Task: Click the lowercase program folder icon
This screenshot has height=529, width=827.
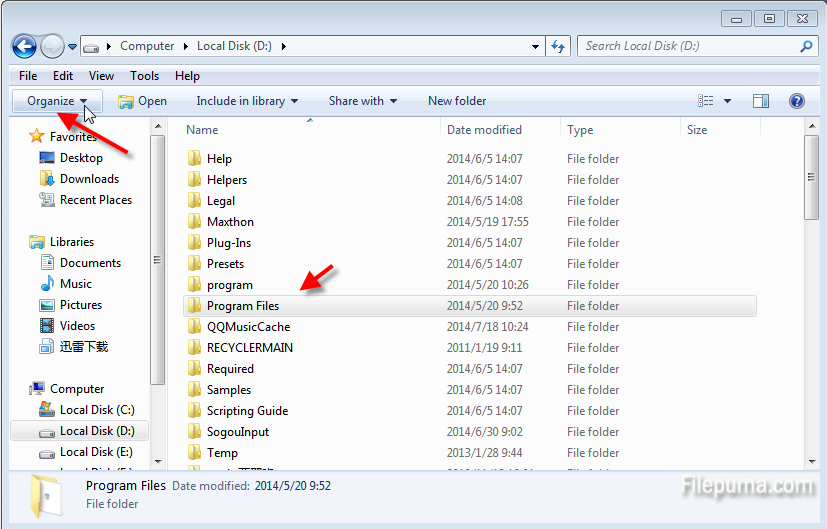Action: 195,284
